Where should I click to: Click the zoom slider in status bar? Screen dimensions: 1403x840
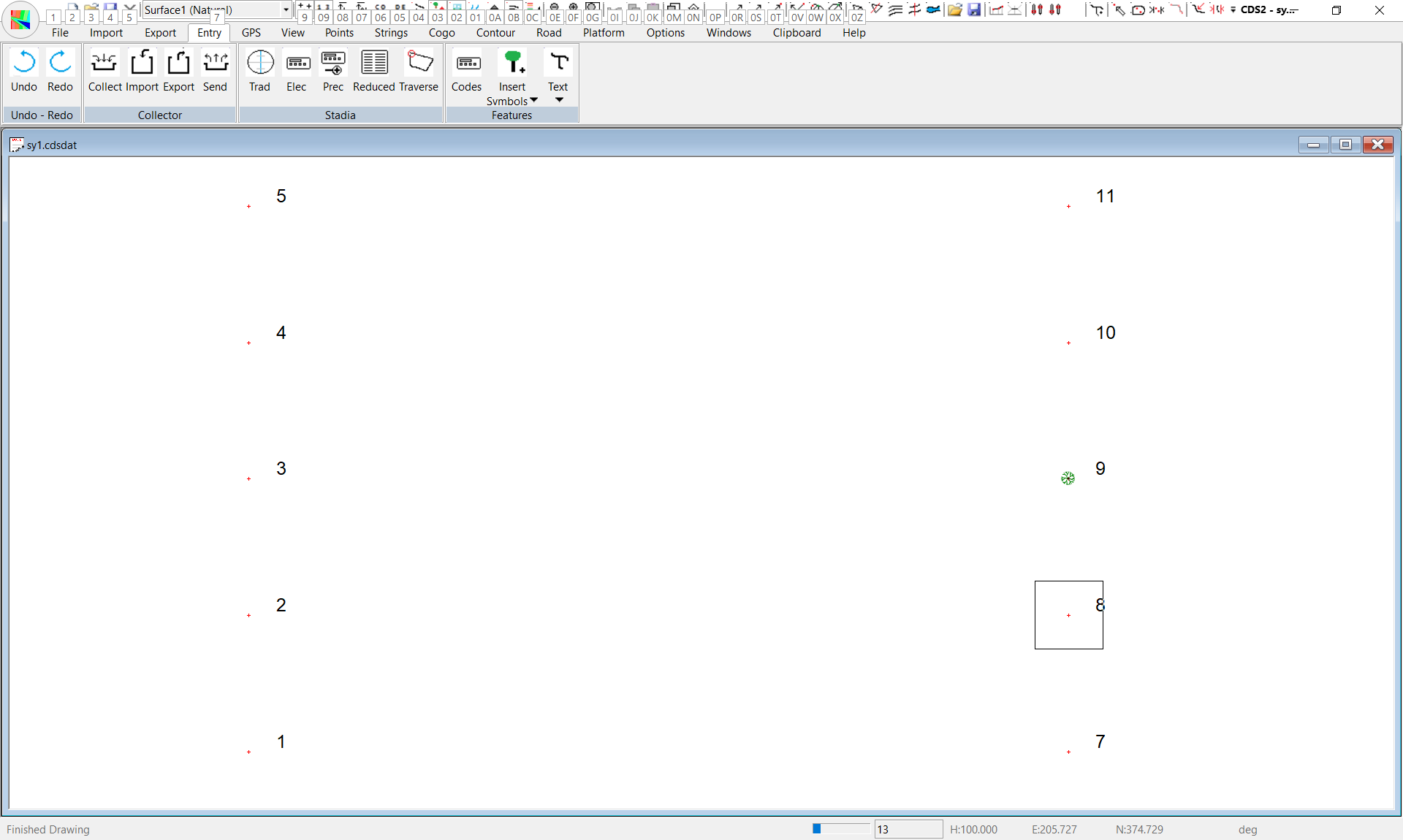[840, 828]
